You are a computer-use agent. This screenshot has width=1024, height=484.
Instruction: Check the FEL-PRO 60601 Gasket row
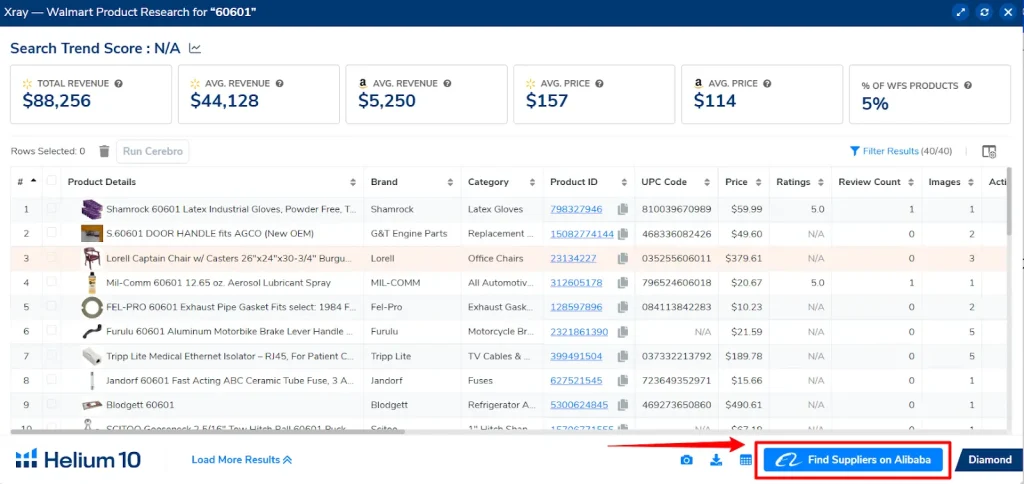tap(52, 306)
